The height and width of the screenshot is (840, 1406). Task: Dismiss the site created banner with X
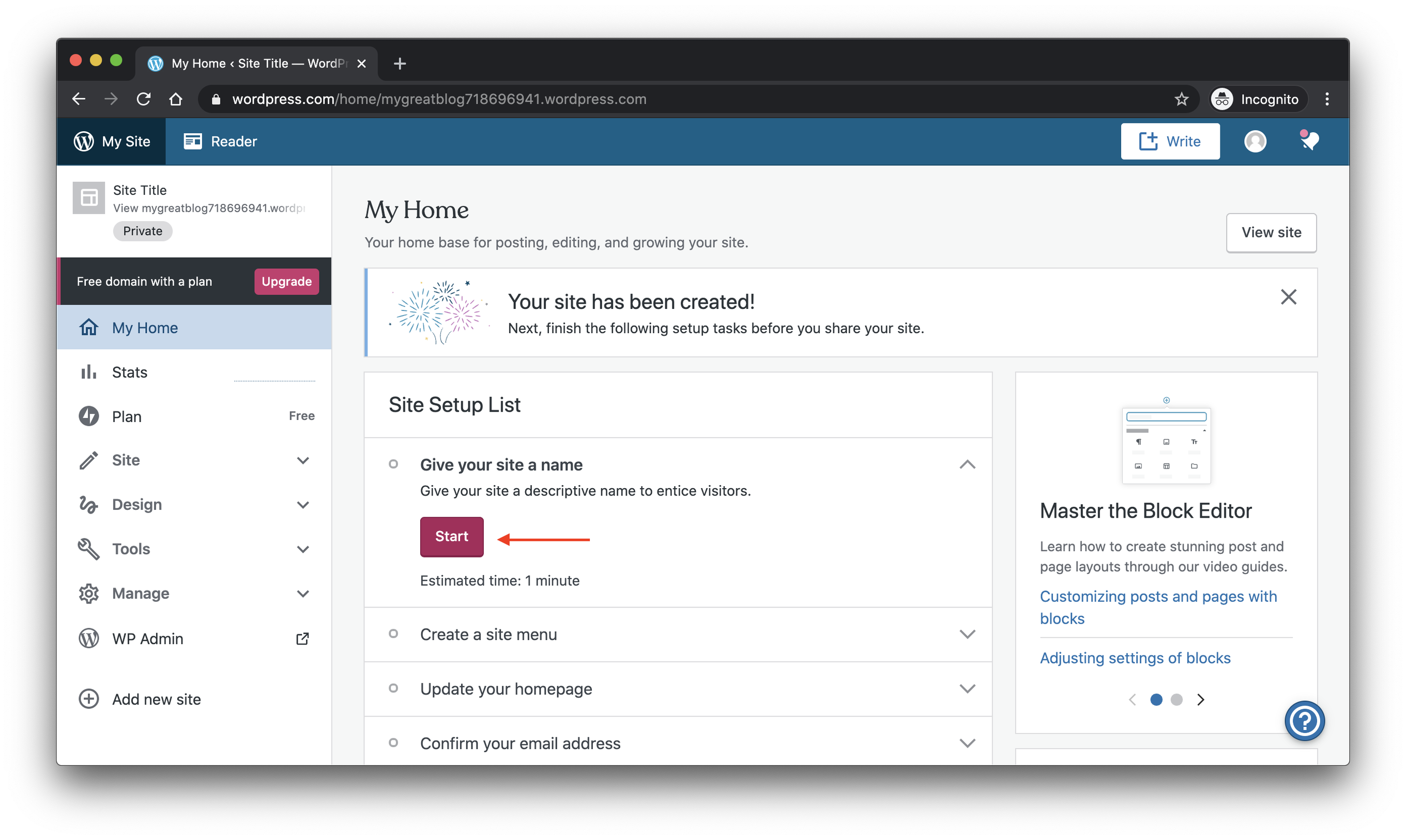[1288, 297]
